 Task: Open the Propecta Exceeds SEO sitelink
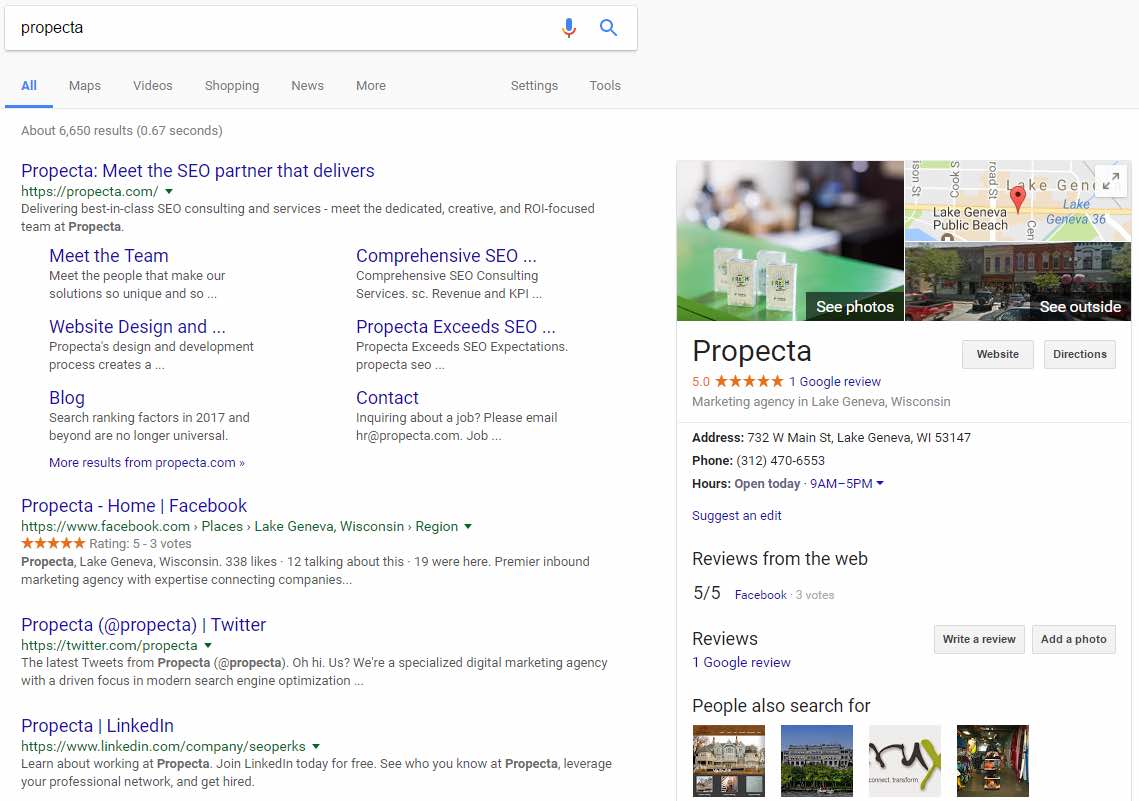(455, 327)
